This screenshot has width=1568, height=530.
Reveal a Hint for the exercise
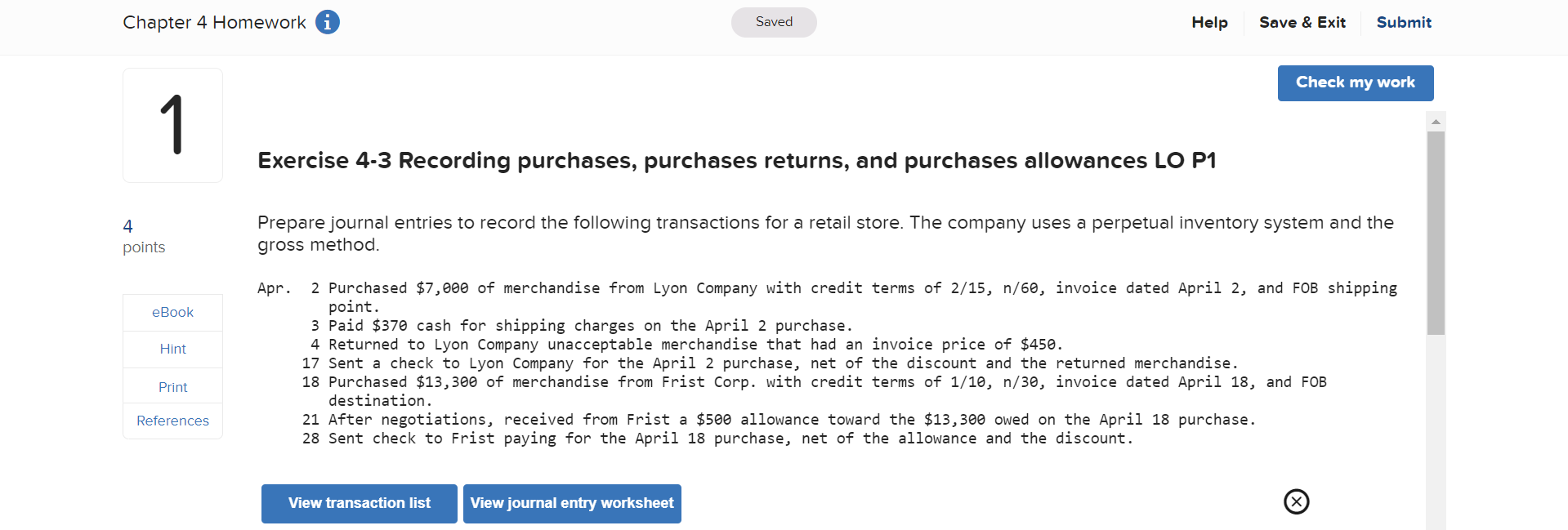[172, 349]
